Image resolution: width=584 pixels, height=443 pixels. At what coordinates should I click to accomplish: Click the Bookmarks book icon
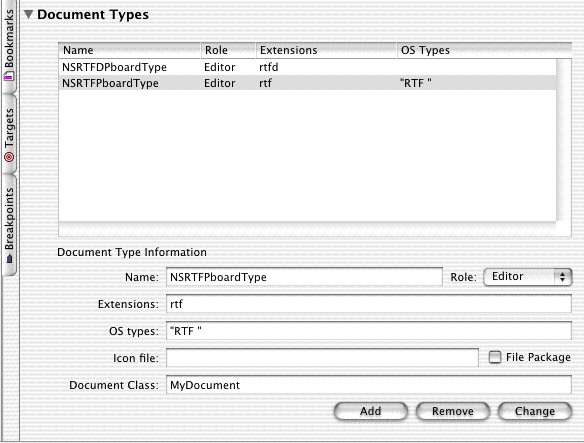(9, 77)
